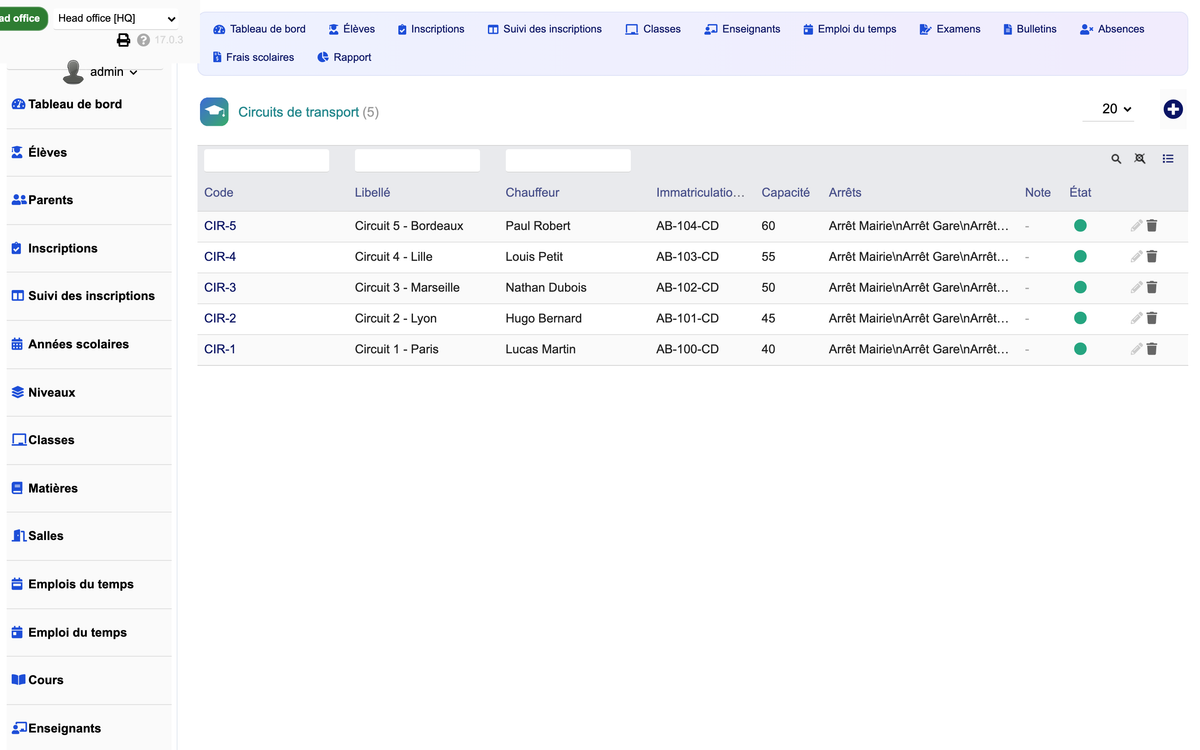Open Frais scolaires in the top menu
Image resolution: width=1200 pixels, height=750 pixels.
coord(253,57)
